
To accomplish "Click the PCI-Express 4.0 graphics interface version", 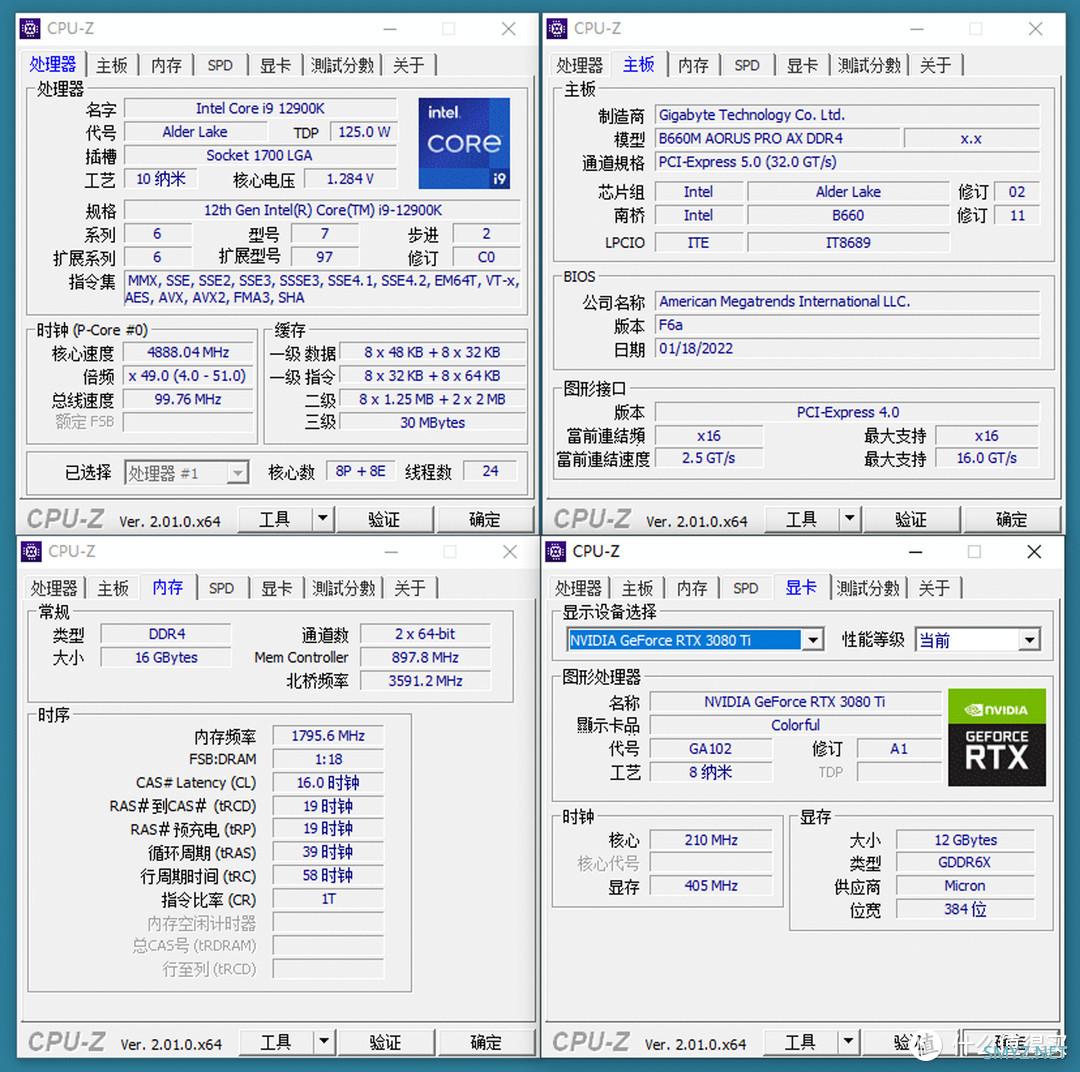I will point(847,412).
